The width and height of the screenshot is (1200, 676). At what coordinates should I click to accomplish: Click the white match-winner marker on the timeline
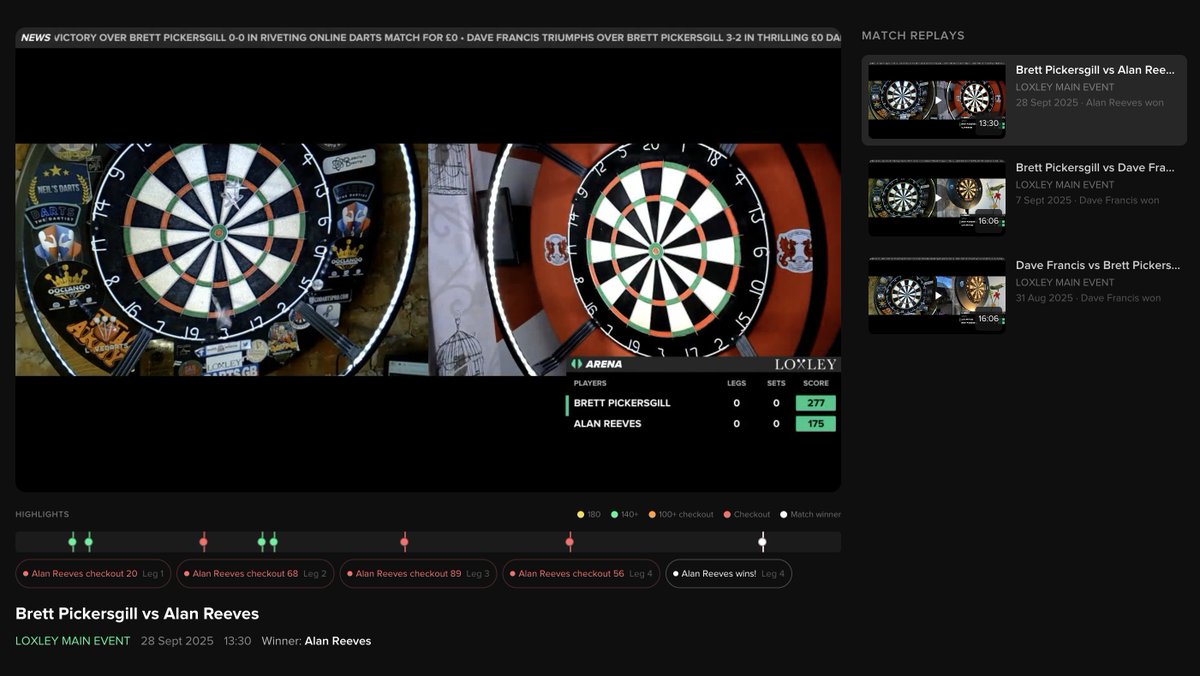tap(761, 540)
